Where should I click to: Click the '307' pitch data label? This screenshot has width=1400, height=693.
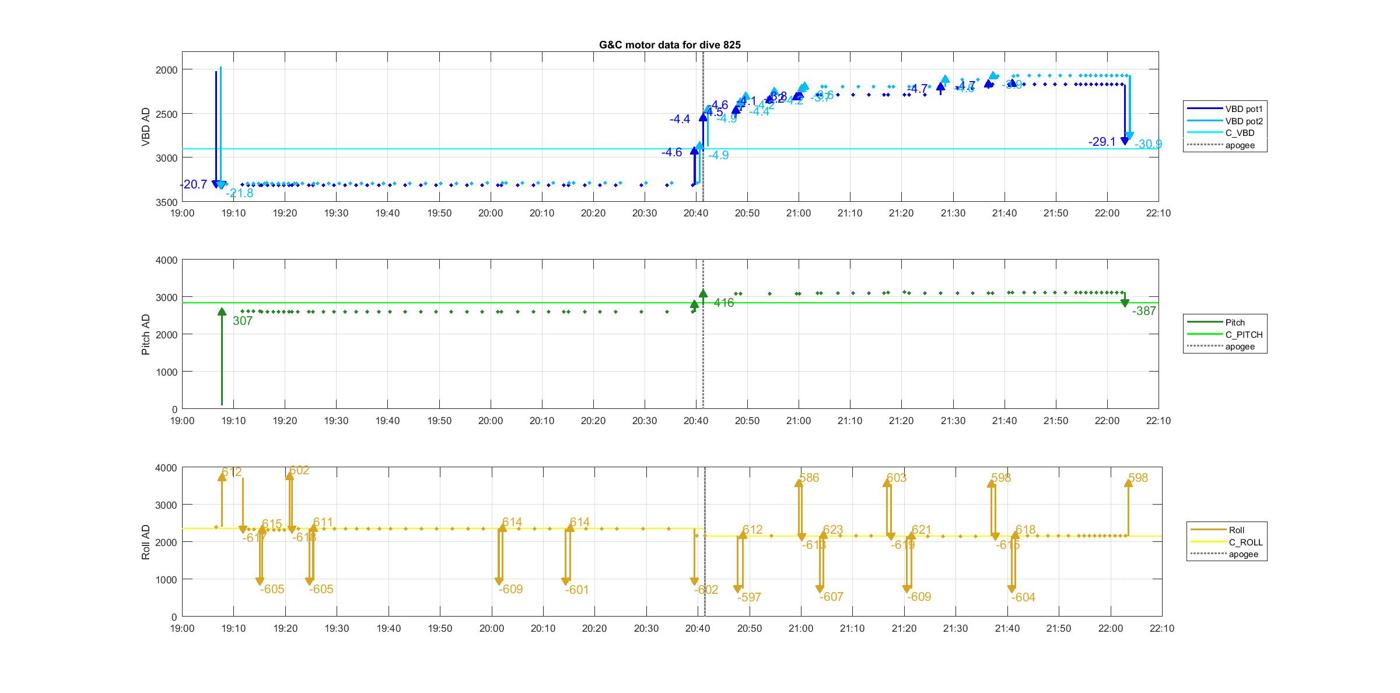point(242,321)
